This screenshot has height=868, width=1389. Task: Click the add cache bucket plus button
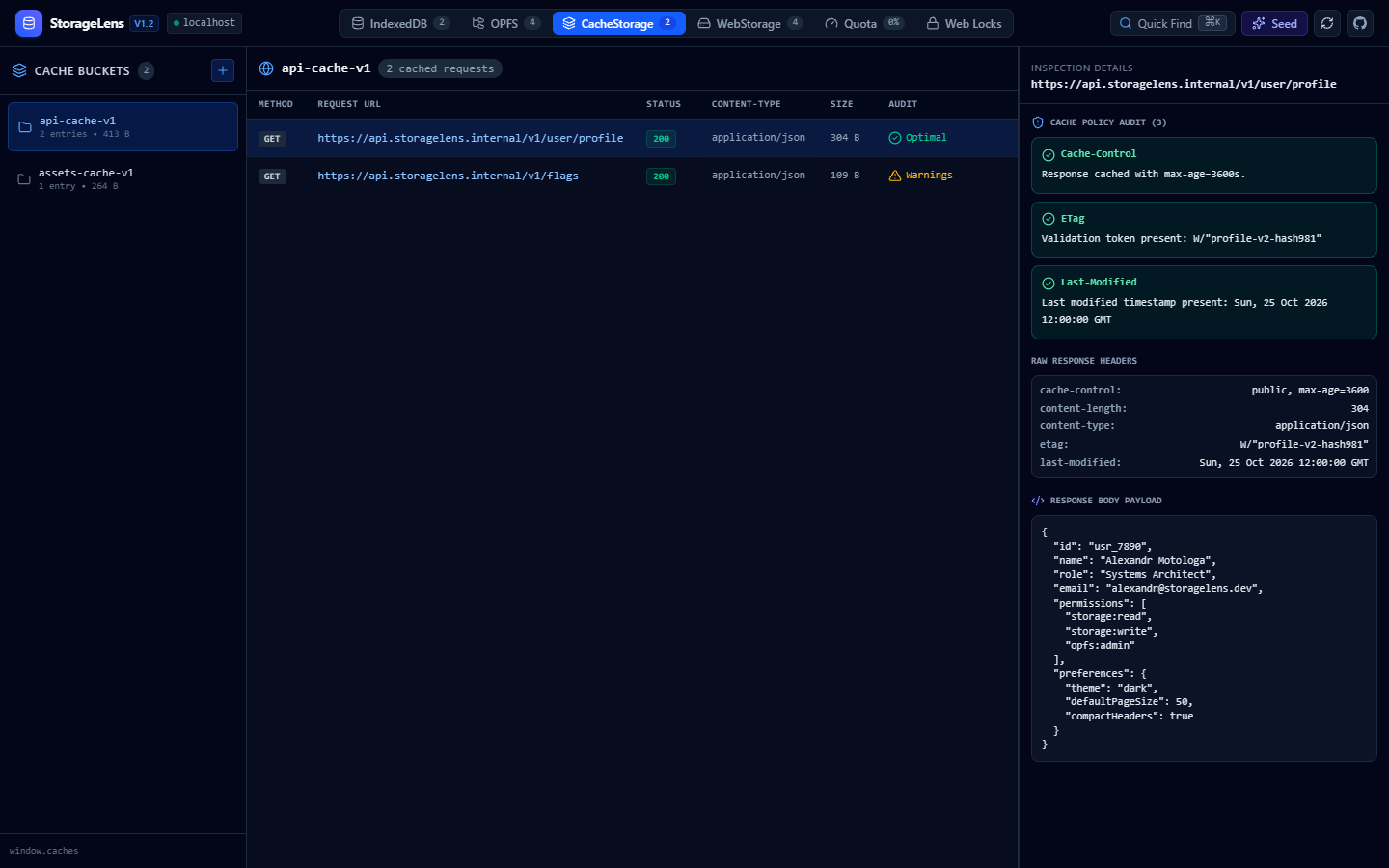[223, 70]
